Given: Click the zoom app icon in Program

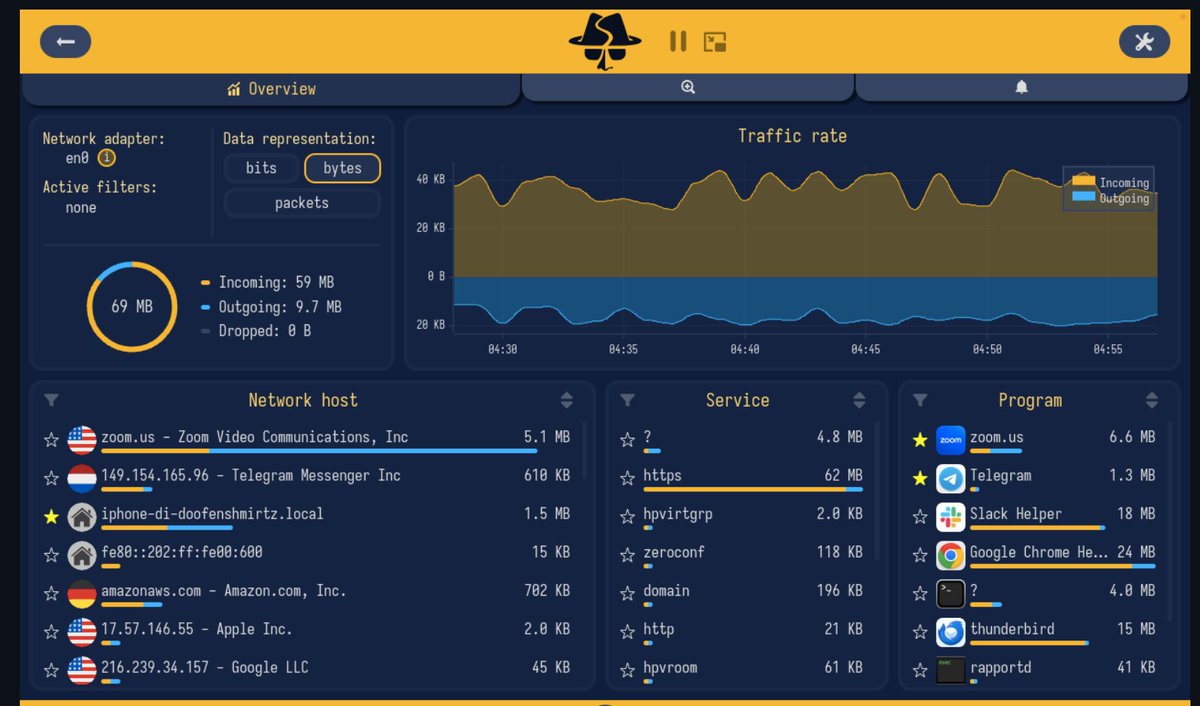Looking at the screenshot, I should 950,440.
